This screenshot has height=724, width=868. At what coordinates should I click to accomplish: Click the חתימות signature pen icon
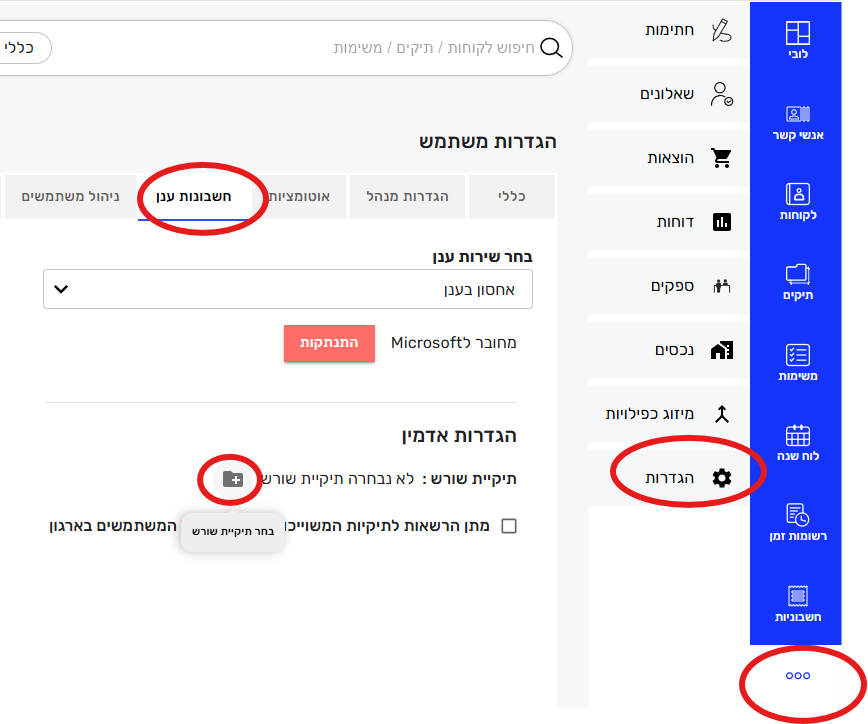tap(721, 30)
